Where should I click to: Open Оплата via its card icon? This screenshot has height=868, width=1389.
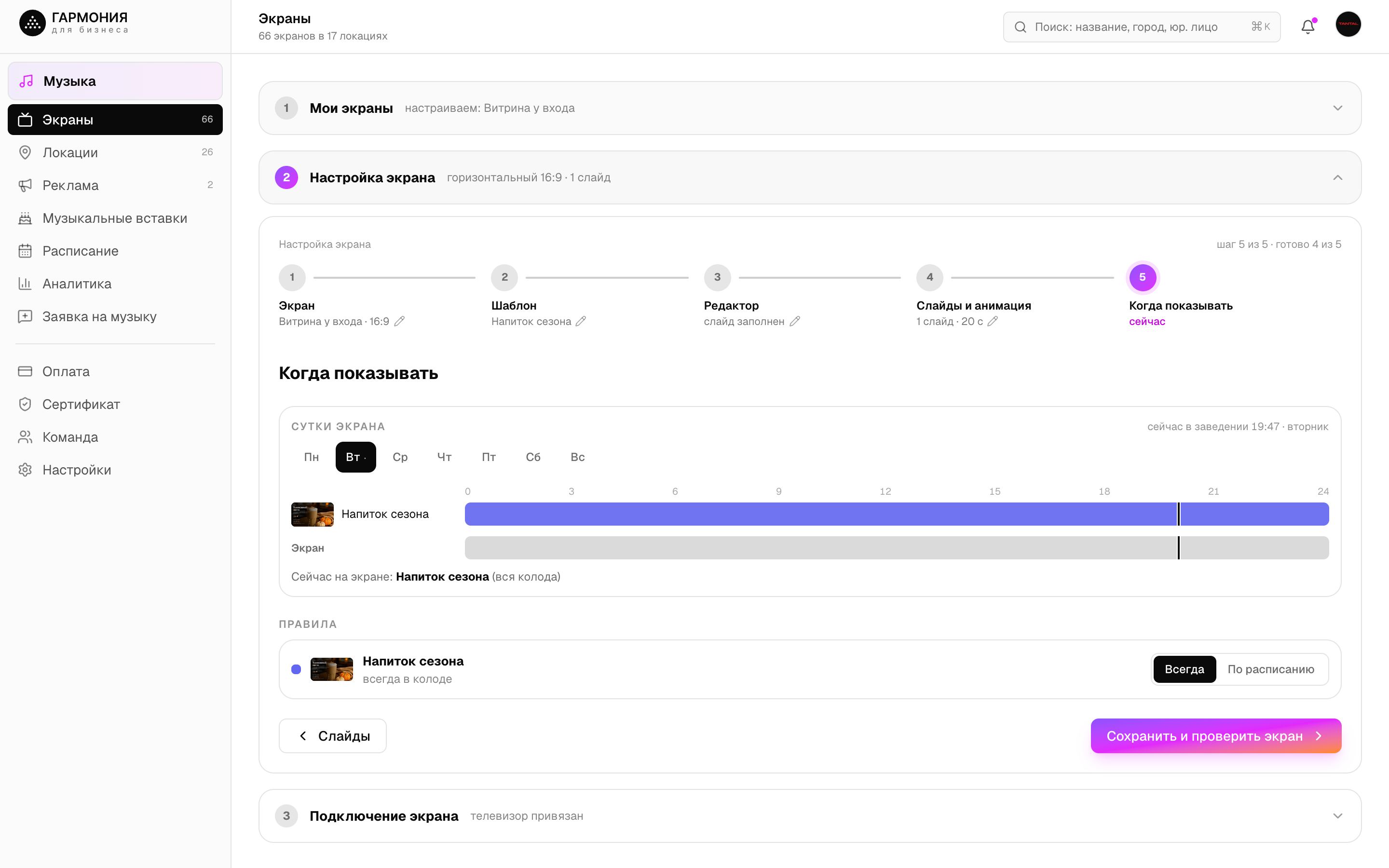pos(25,371)
